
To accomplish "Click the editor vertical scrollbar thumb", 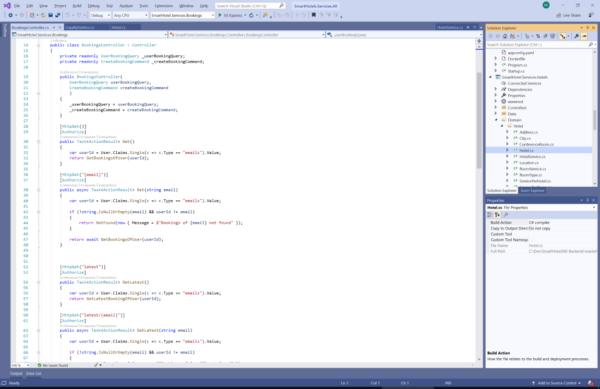I will pos(479,120).
